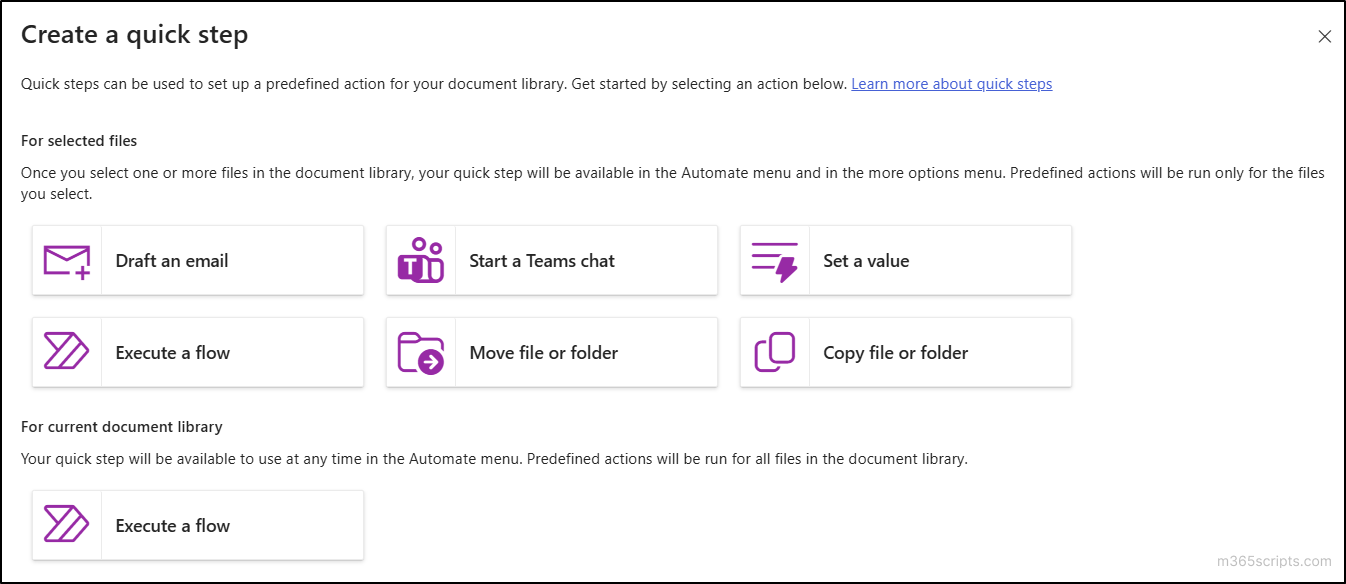Select Copy file or folder action
This screenshot has height=584, width=1346.
(906, 352)
